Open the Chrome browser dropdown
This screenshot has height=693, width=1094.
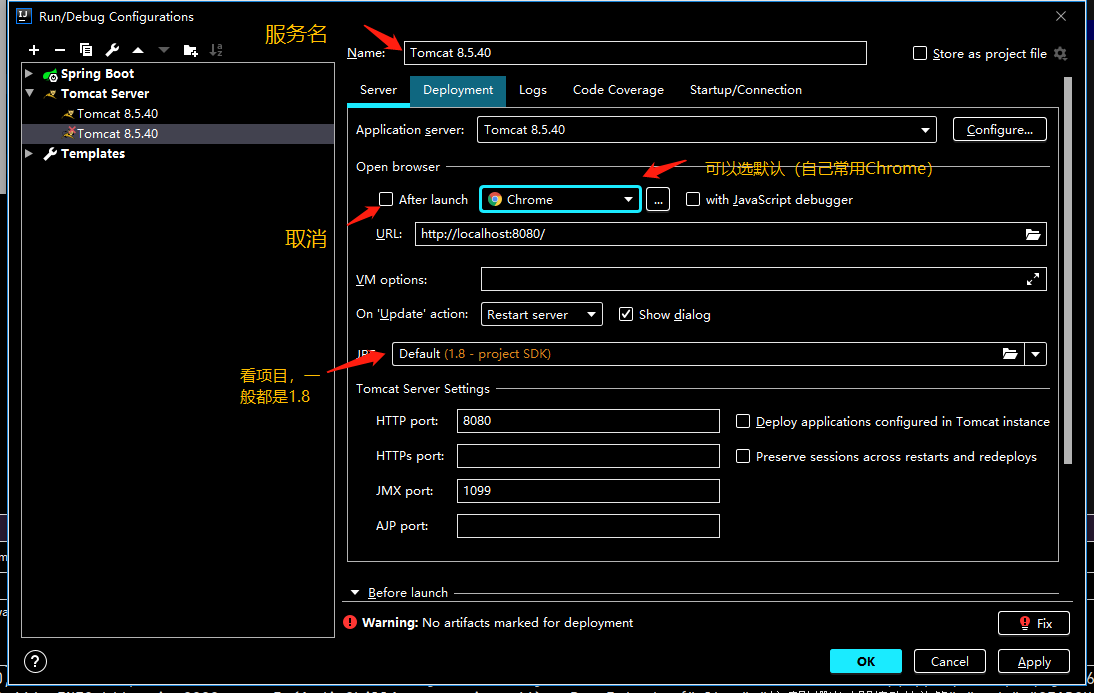560,200
